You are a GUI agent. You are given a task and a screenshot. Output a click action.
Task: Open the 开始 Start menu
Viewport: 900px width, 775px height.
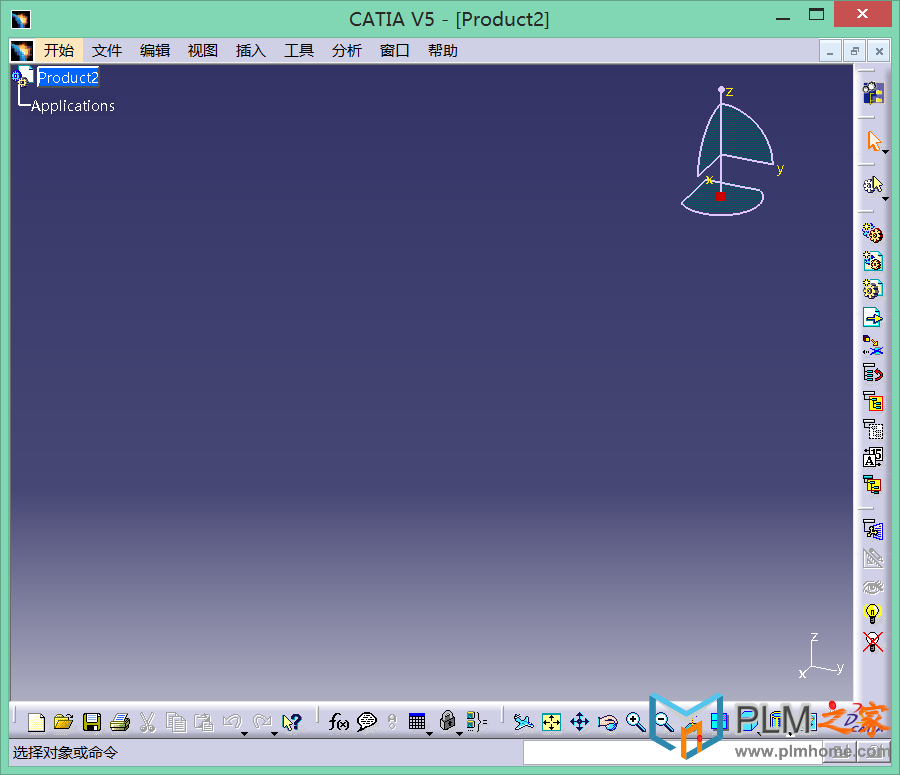coord(59,51)
